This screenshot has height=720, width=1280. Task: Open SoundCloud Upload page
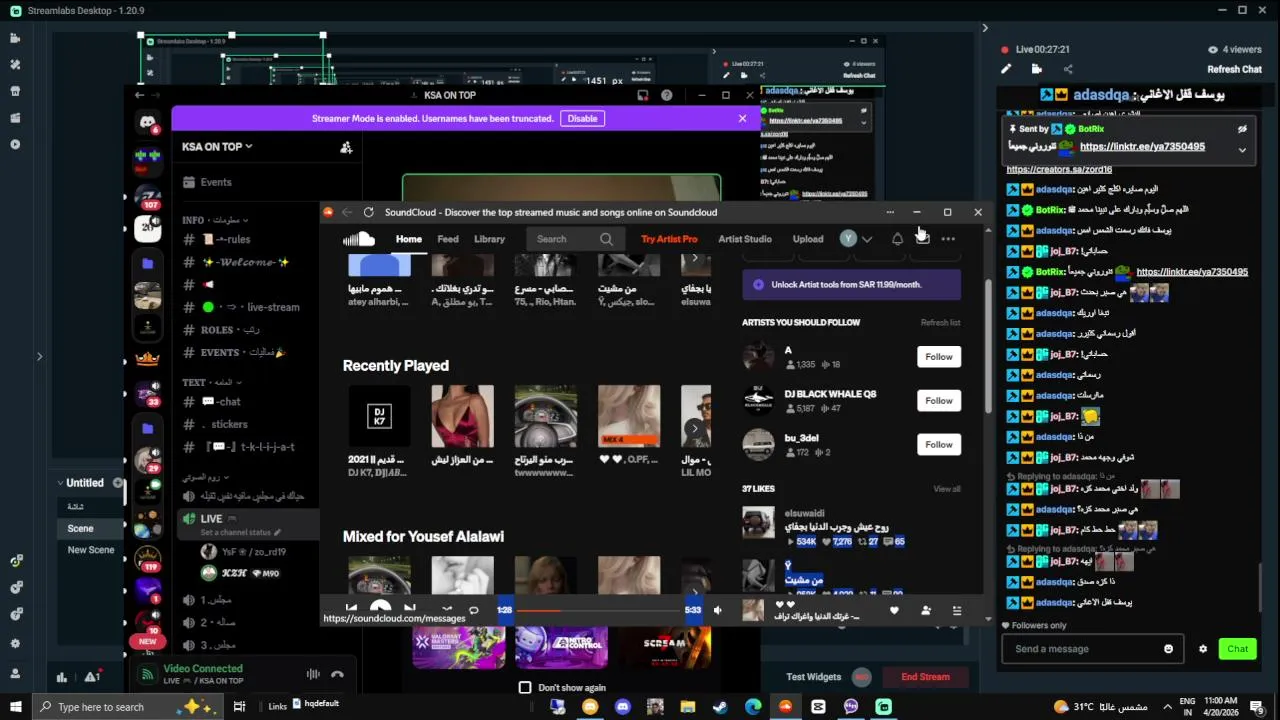[808, 239]
